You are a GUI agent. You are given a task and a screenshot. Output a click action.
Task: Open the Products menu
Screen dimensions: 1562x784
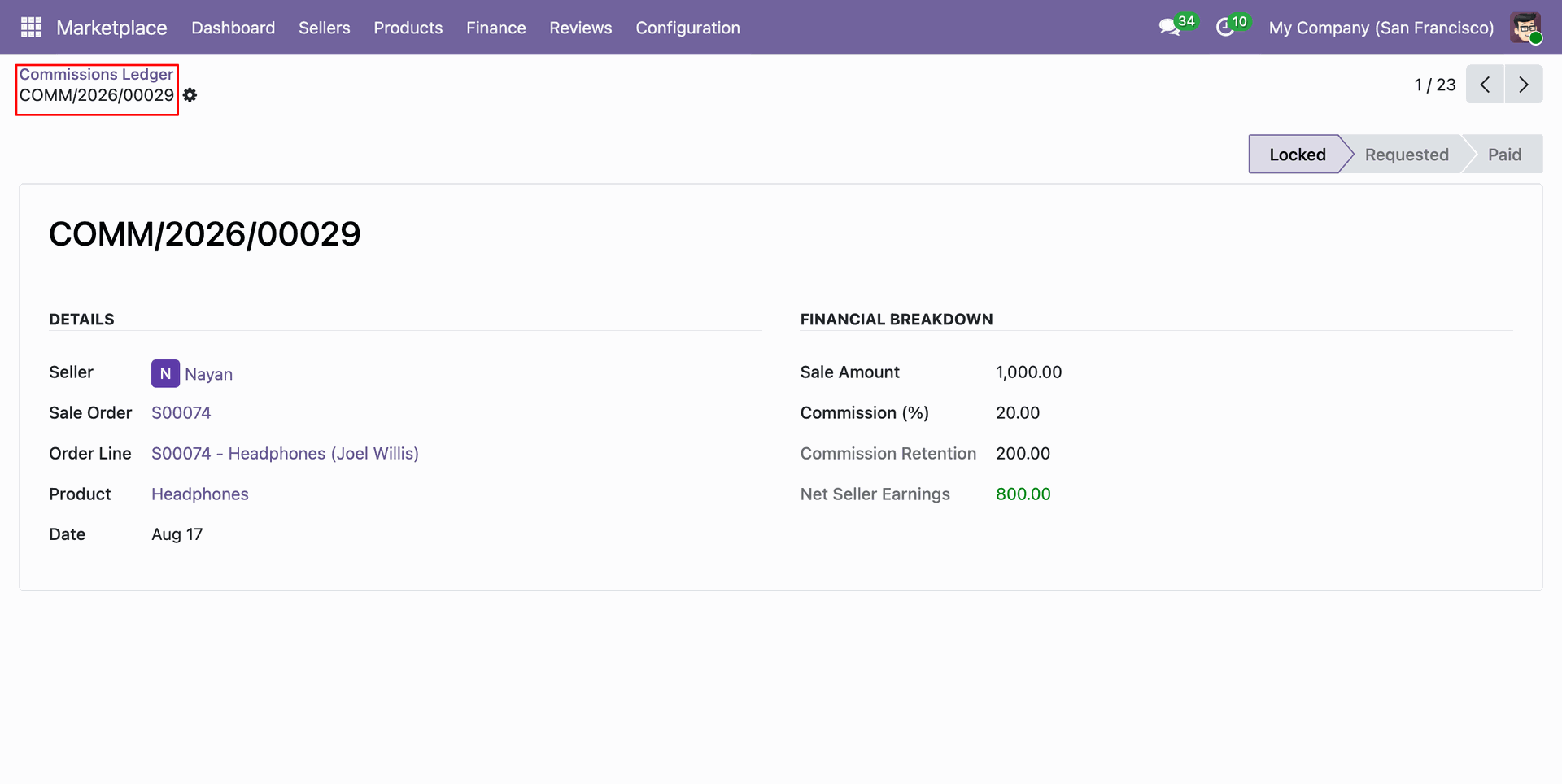click(x=408, y=28)
